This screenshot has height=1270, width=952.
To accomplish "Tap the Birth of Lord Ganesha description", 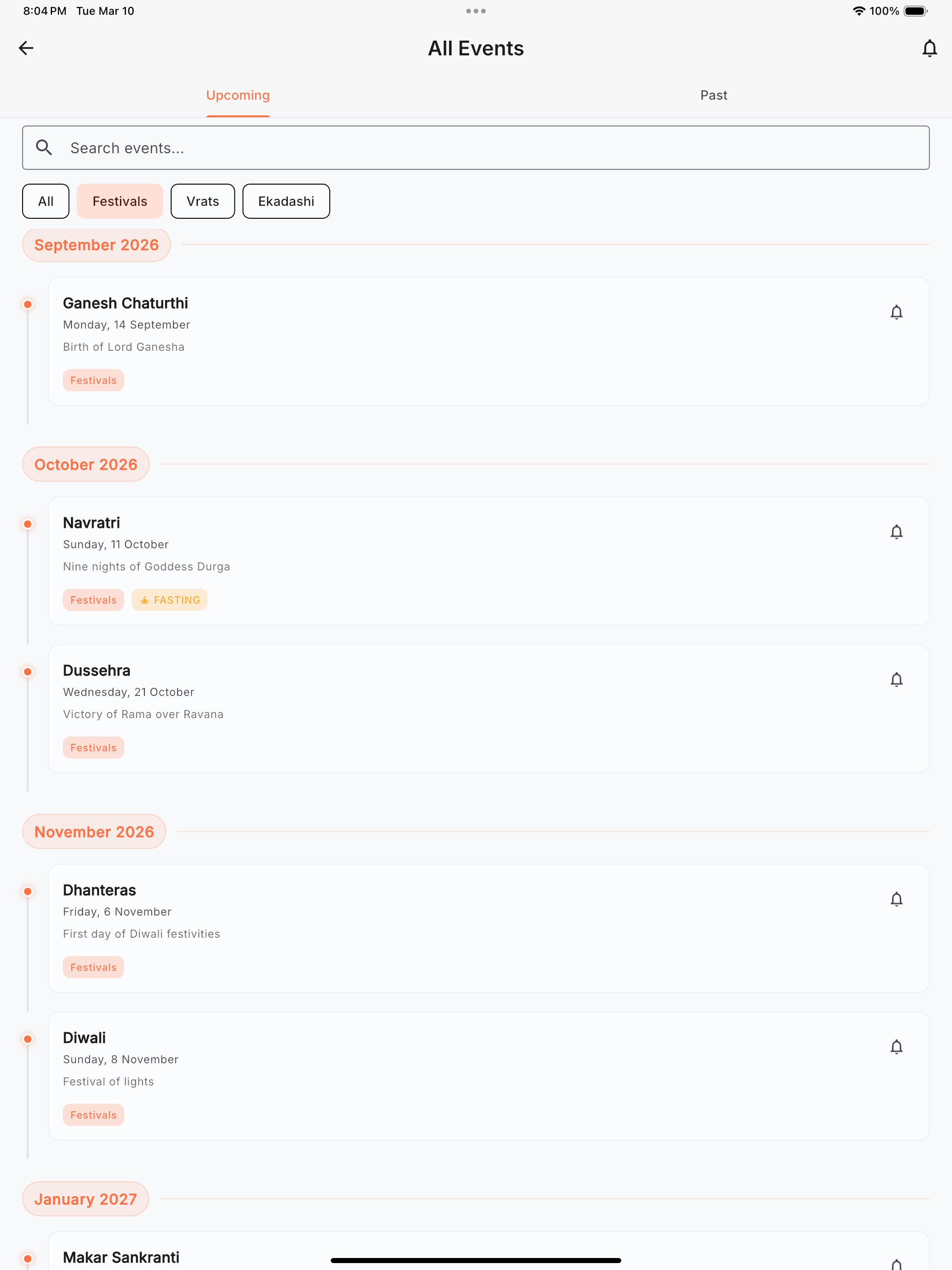I will coord(123,347).
